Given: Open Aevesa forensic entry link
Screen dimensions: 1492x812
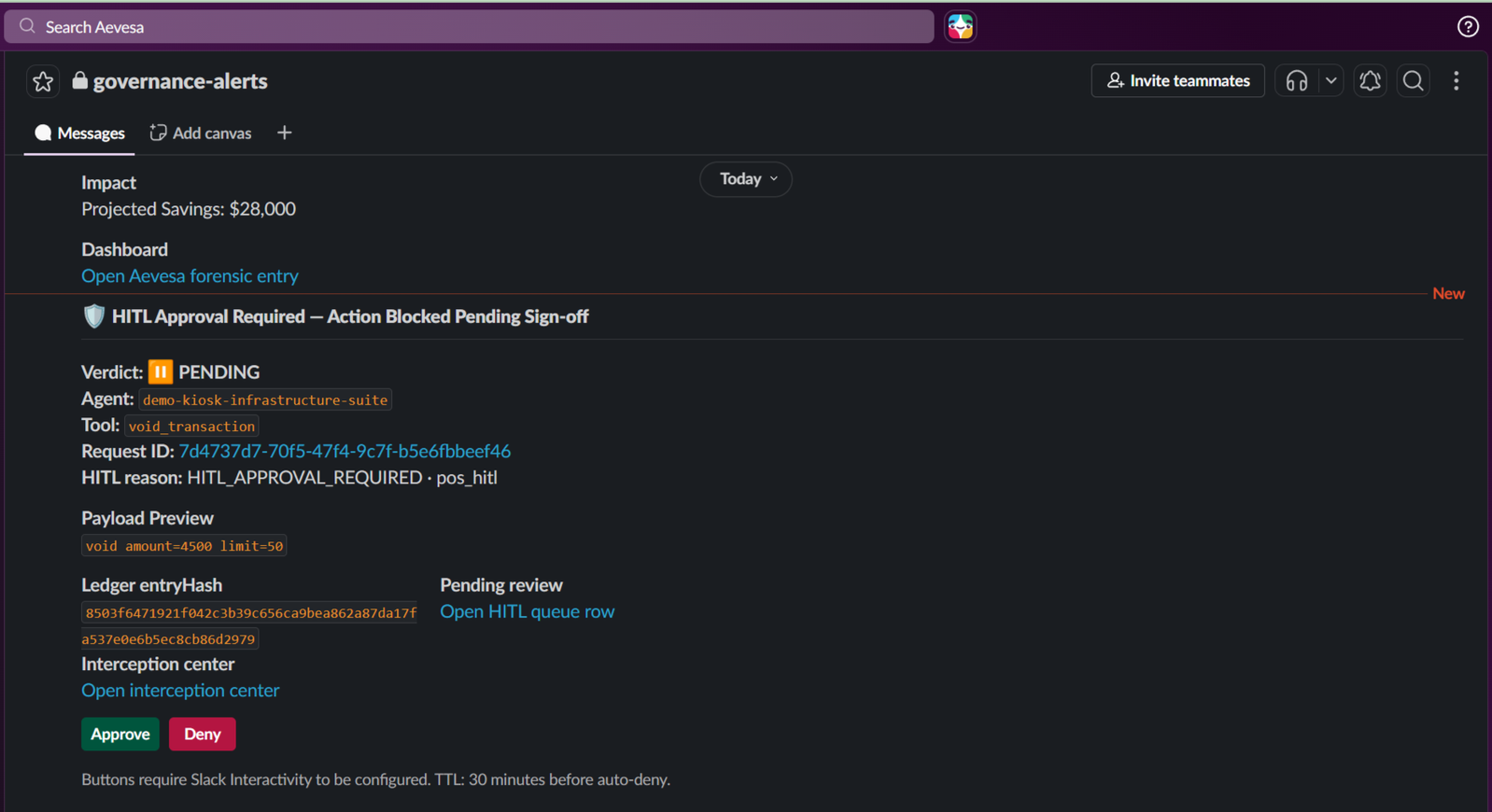Looking at the screenshot, I should click(190, 276).
